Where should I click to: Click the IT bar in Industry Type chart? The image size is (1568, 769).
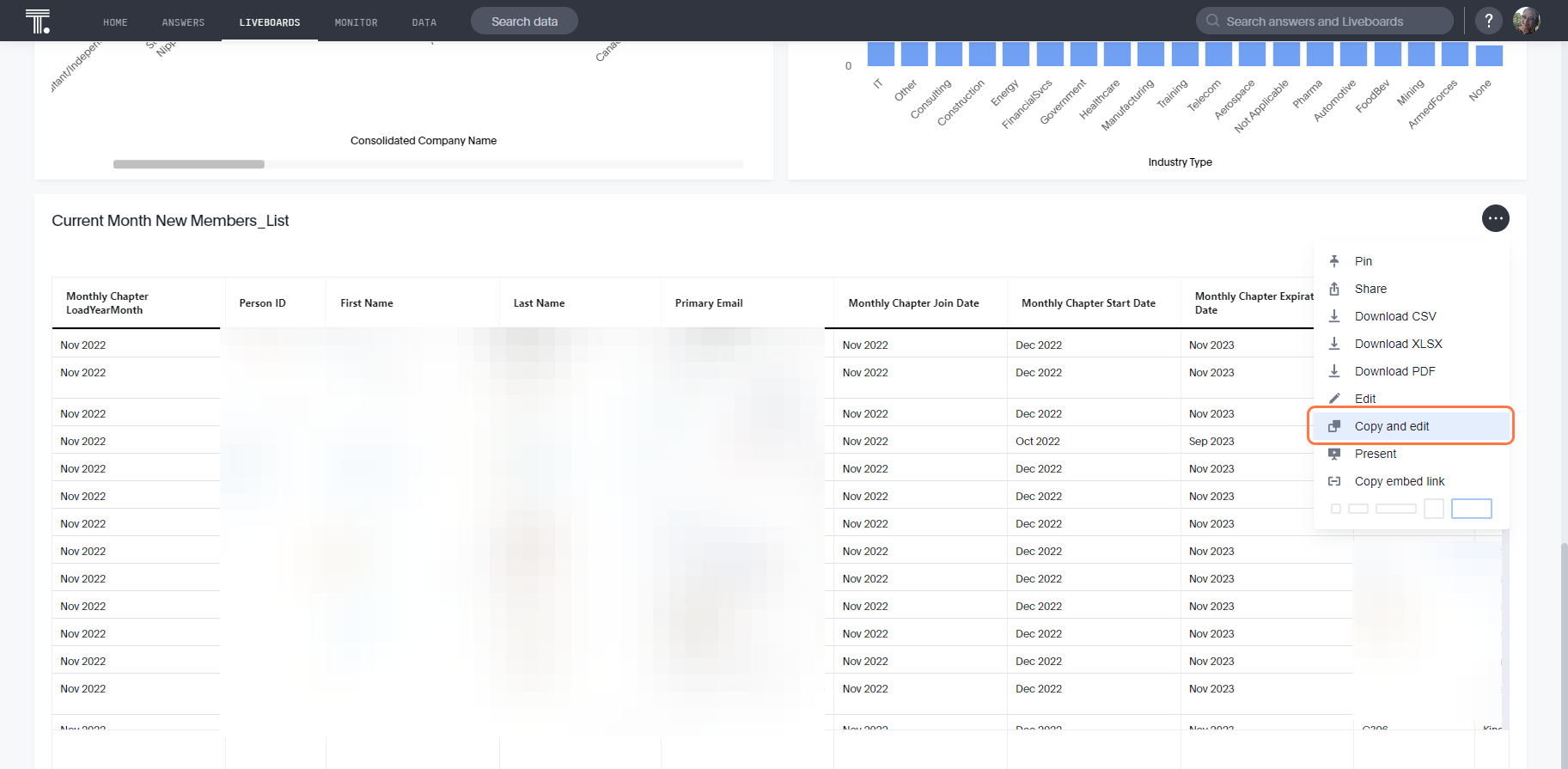click(x=881, y=54)
